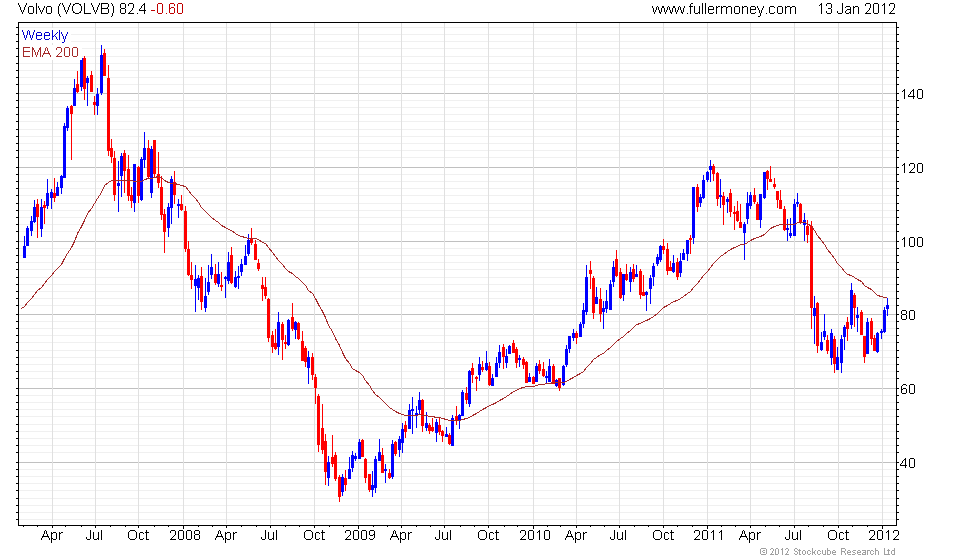Click the date '13 Jan 2012'
Screen dimensions: 980x560
[856, 9]
